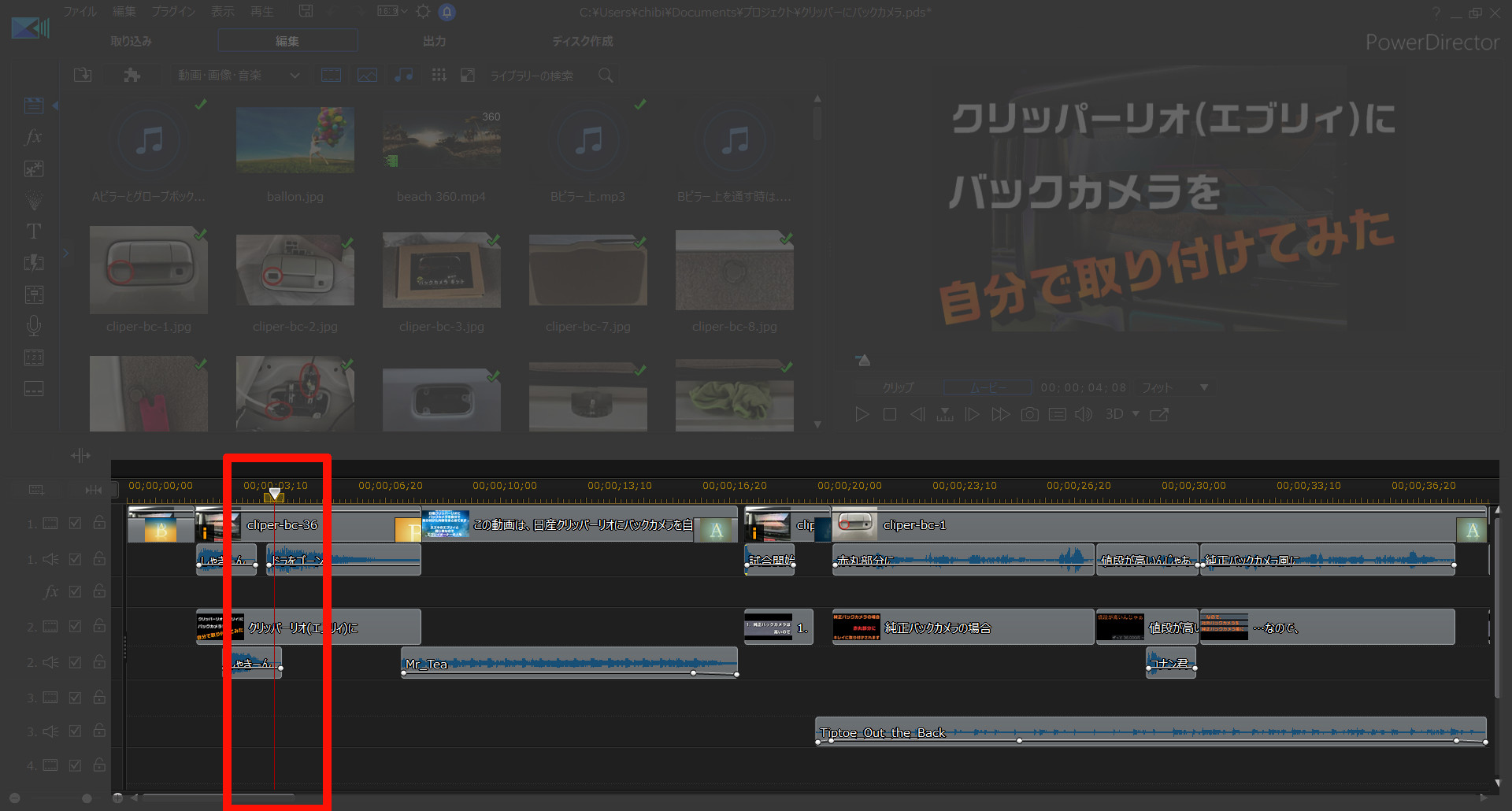Open the 3D mode dropdown arrow
The image size is (1512, 811).
tap(1136, 414)
